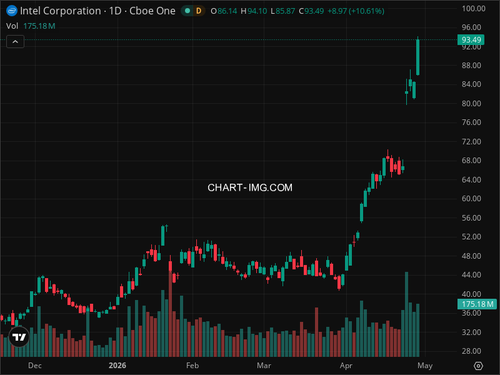500x375 pixels.
Task: Click the 2026 label on time axis
Action: pos(117,366)
